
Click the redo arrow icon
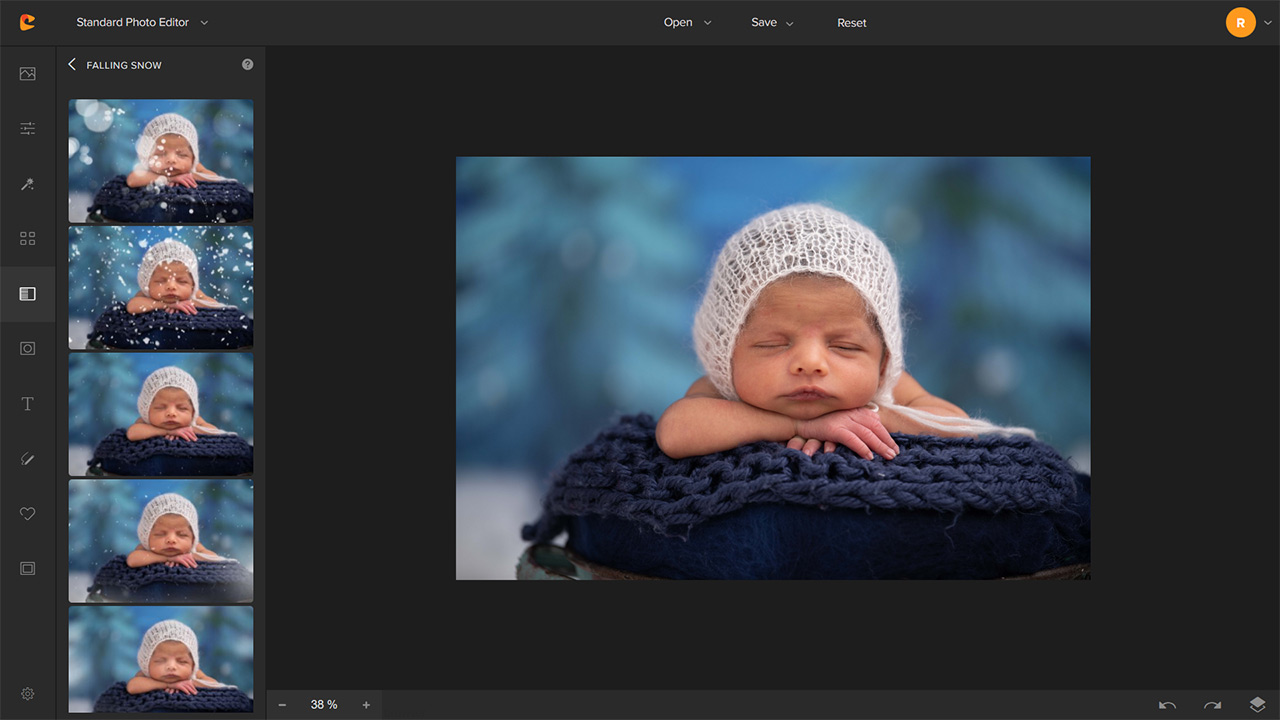(x=1212, y=705)
